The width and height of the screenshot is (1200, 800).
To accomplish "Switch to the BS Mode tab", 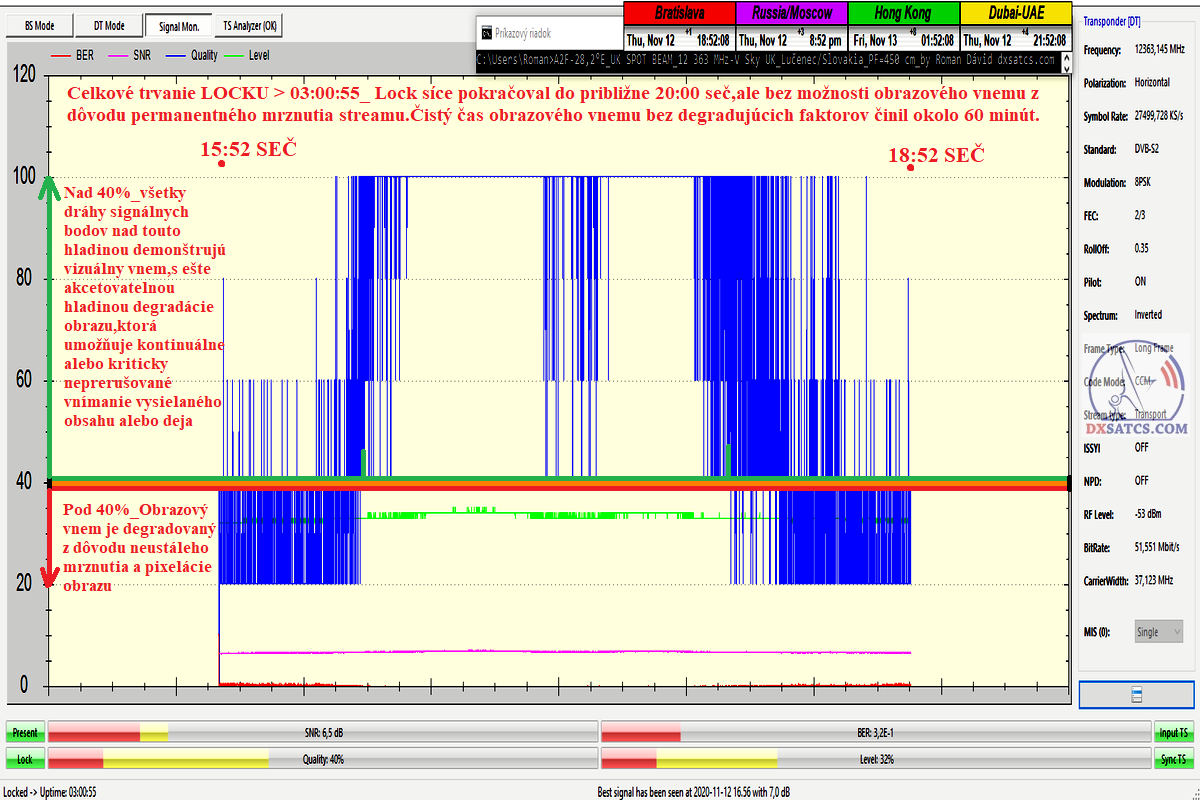I will coord(40,25).
